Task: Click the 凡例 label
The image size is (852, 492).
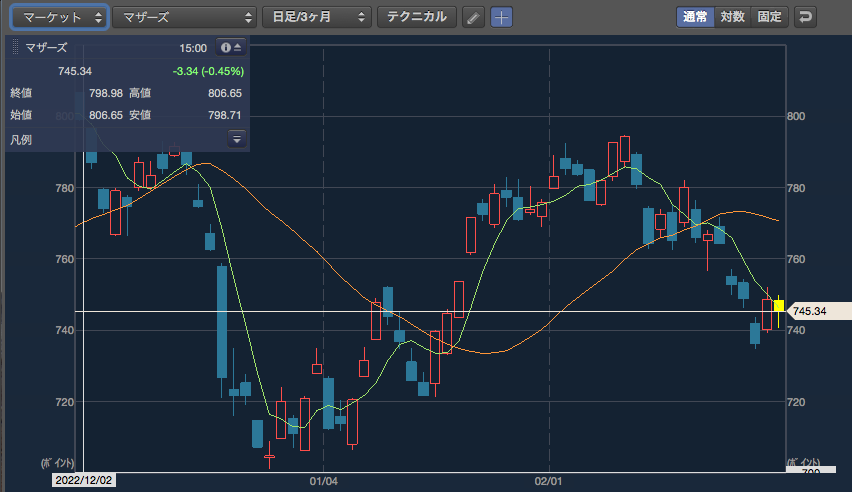Action: pos(21,140)
